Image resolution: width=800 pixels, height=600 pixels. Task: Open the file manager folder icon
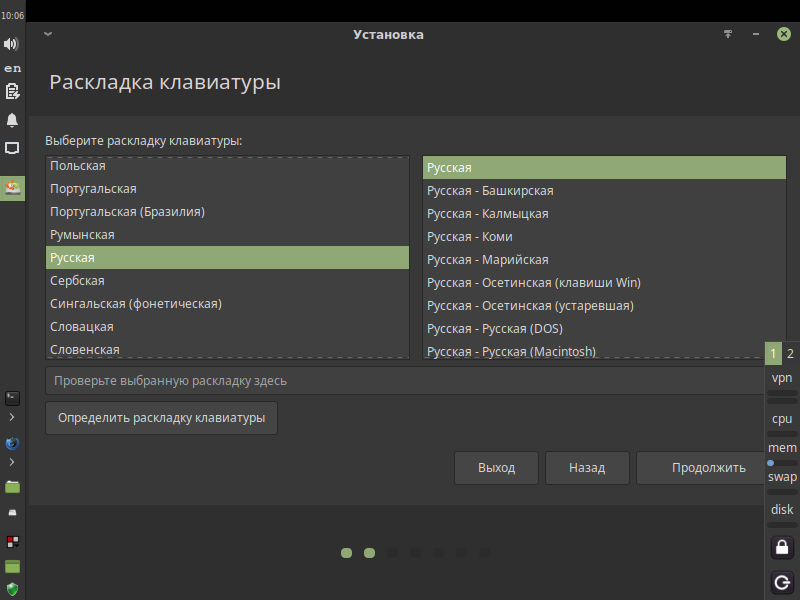(12, 487)
